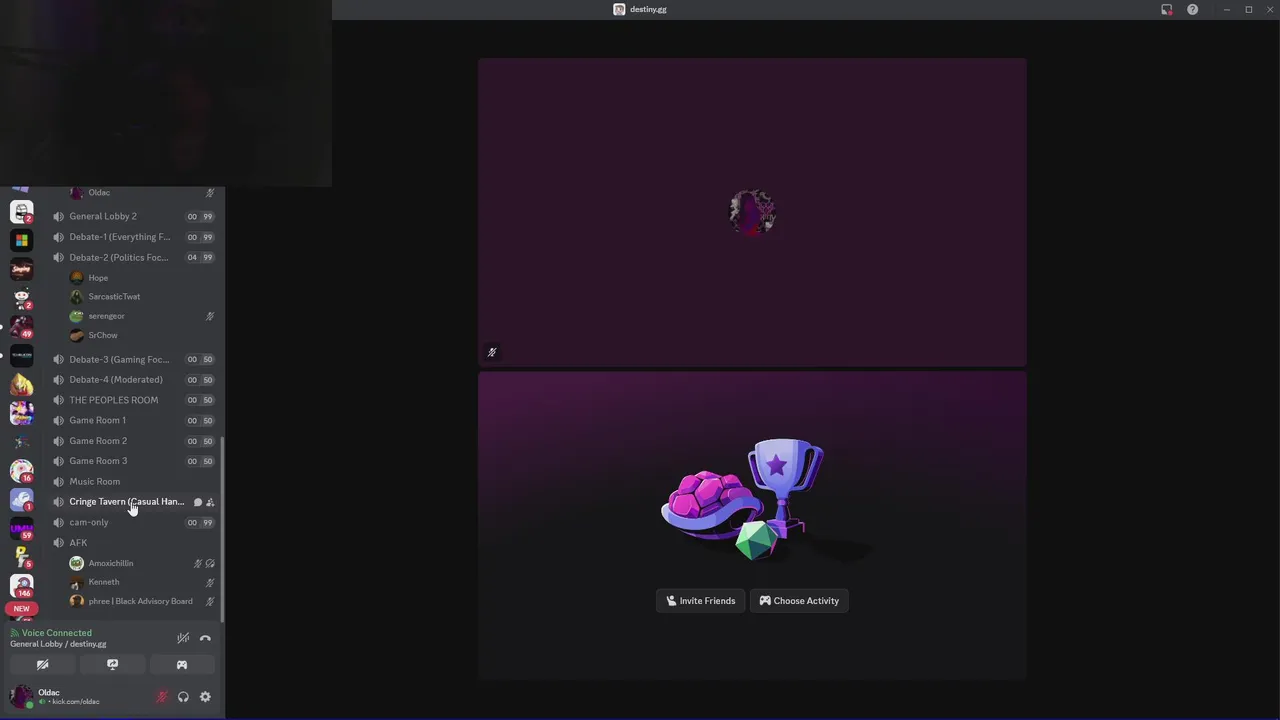Screen dimensions: 1280x720
Task: Disconnect from voice with hang-up icon
Action: pos(205,638)
